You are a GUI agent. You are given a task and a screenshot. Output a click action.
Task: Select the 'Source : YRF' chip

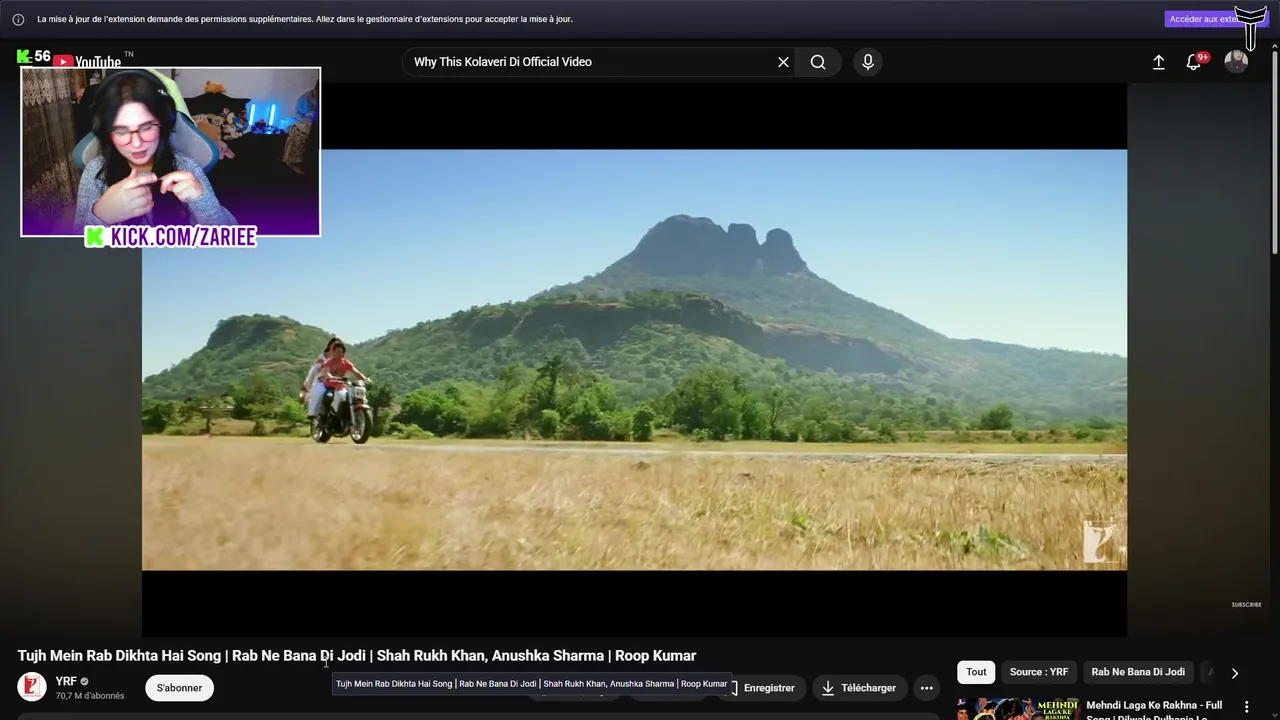1039,672
